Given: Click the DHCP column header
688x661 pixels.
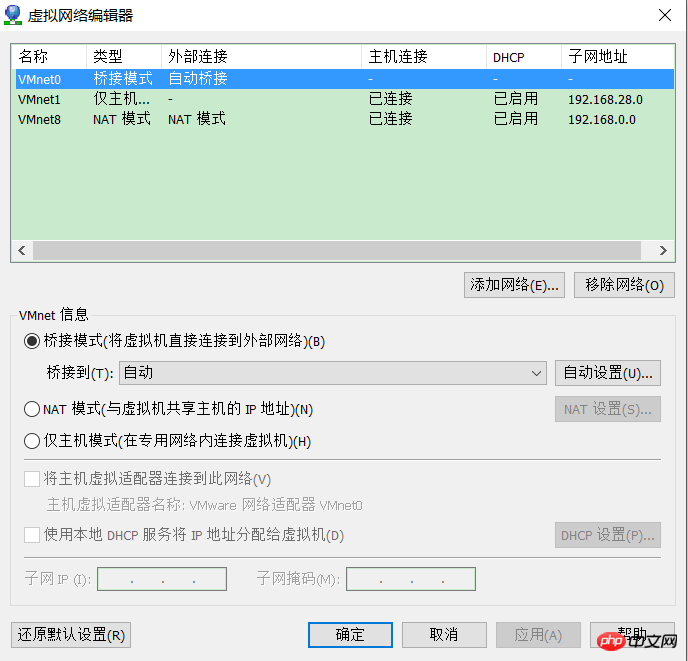Looking at the screenshot, I should 524,57.
